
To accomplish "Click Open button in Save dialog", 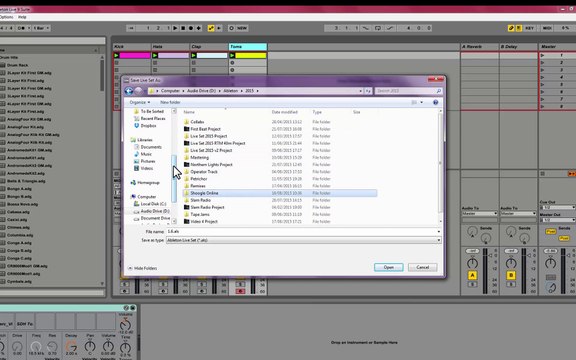I will point(389,267).
